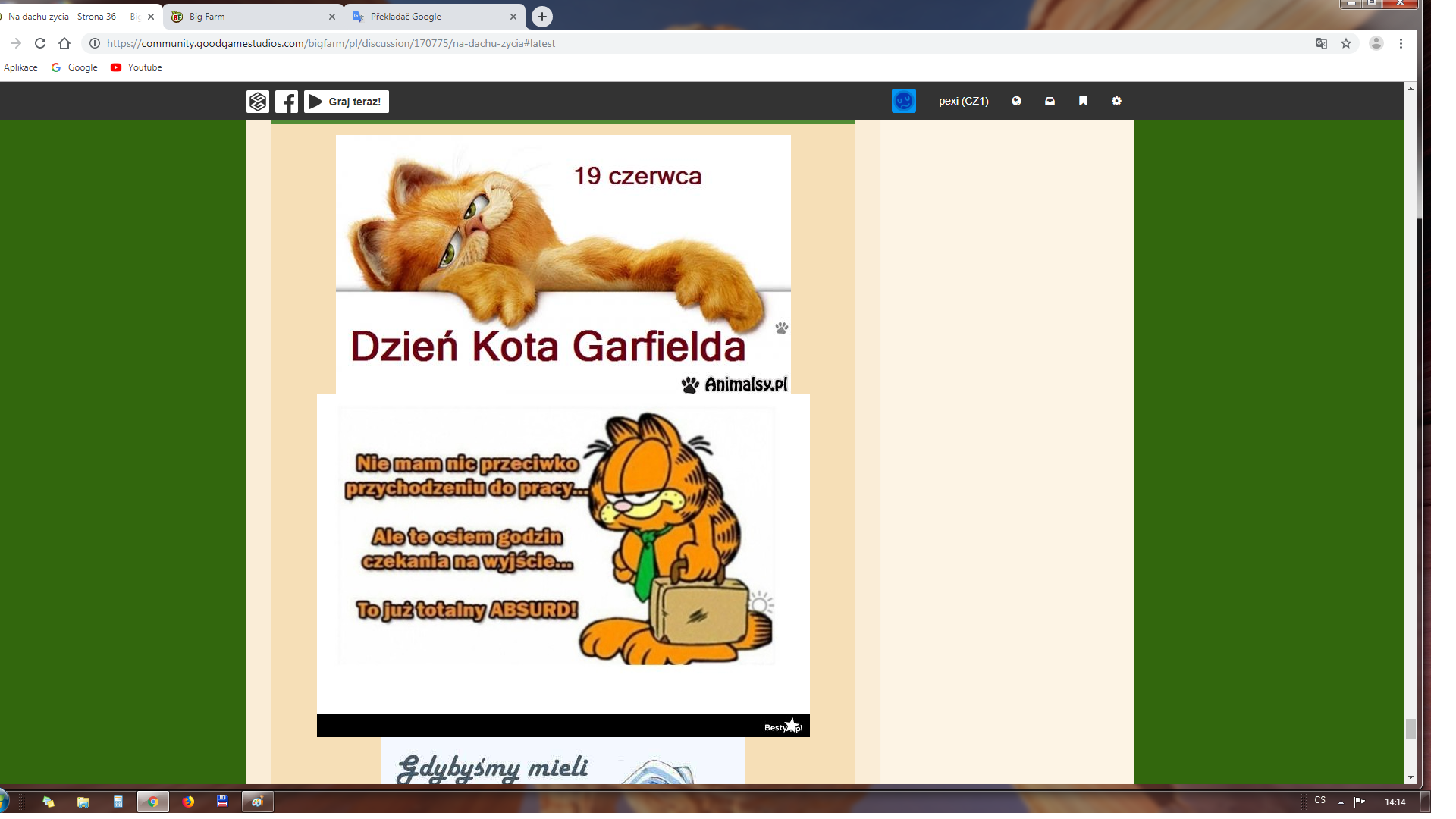Click the page scrollbar up arrow
This screenshot has width=1456, height=819.
pos(1410,89)
